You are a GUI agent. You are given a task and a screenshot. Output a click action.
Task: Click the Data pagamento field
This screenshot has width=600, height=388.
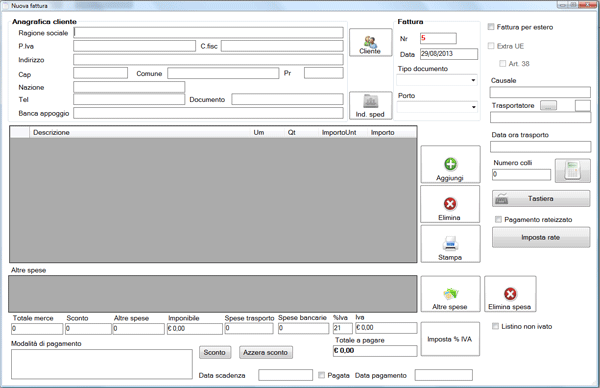click(444, 375)
